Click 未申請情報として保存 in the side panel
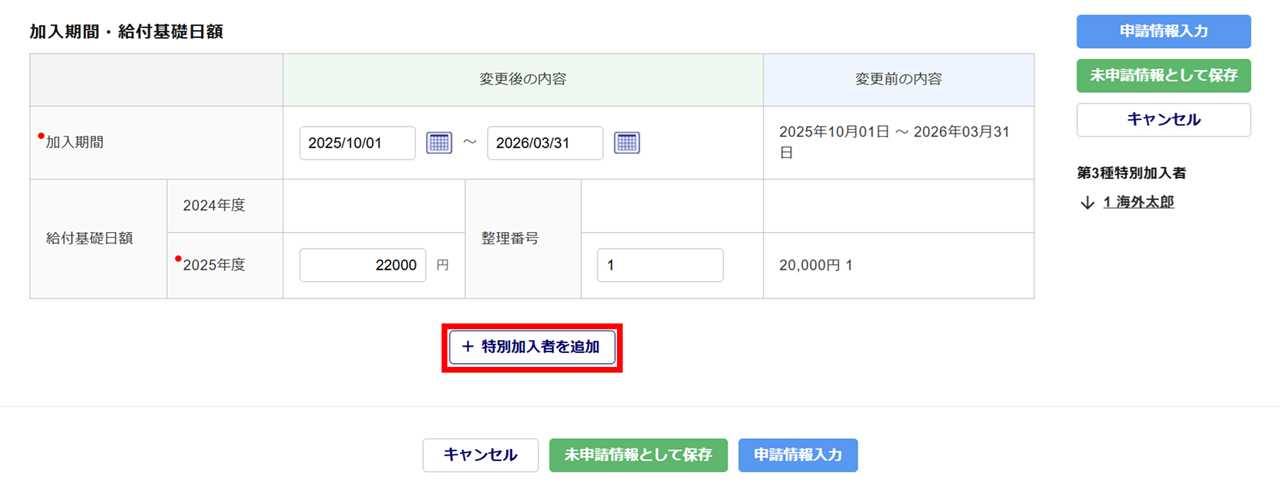Image resolution: width=1280 pixels, height=489 pixels. pyautogui.click(x=1163, y=76)
